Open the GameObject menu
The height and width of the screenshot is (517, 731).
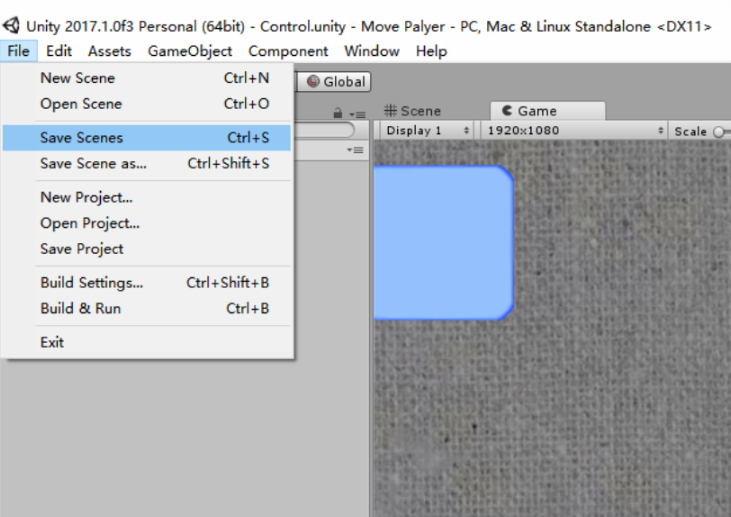(190, 51)
